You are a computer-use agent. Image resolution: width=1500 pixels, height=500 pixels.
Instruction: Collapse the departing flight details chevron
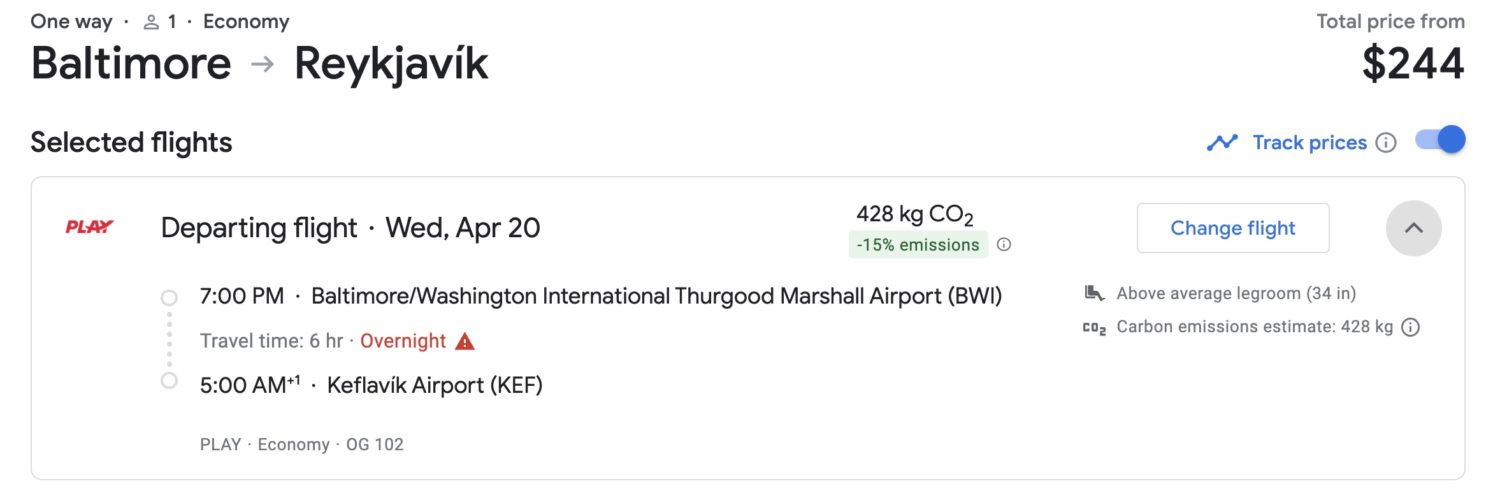(x=1414, y=228)
